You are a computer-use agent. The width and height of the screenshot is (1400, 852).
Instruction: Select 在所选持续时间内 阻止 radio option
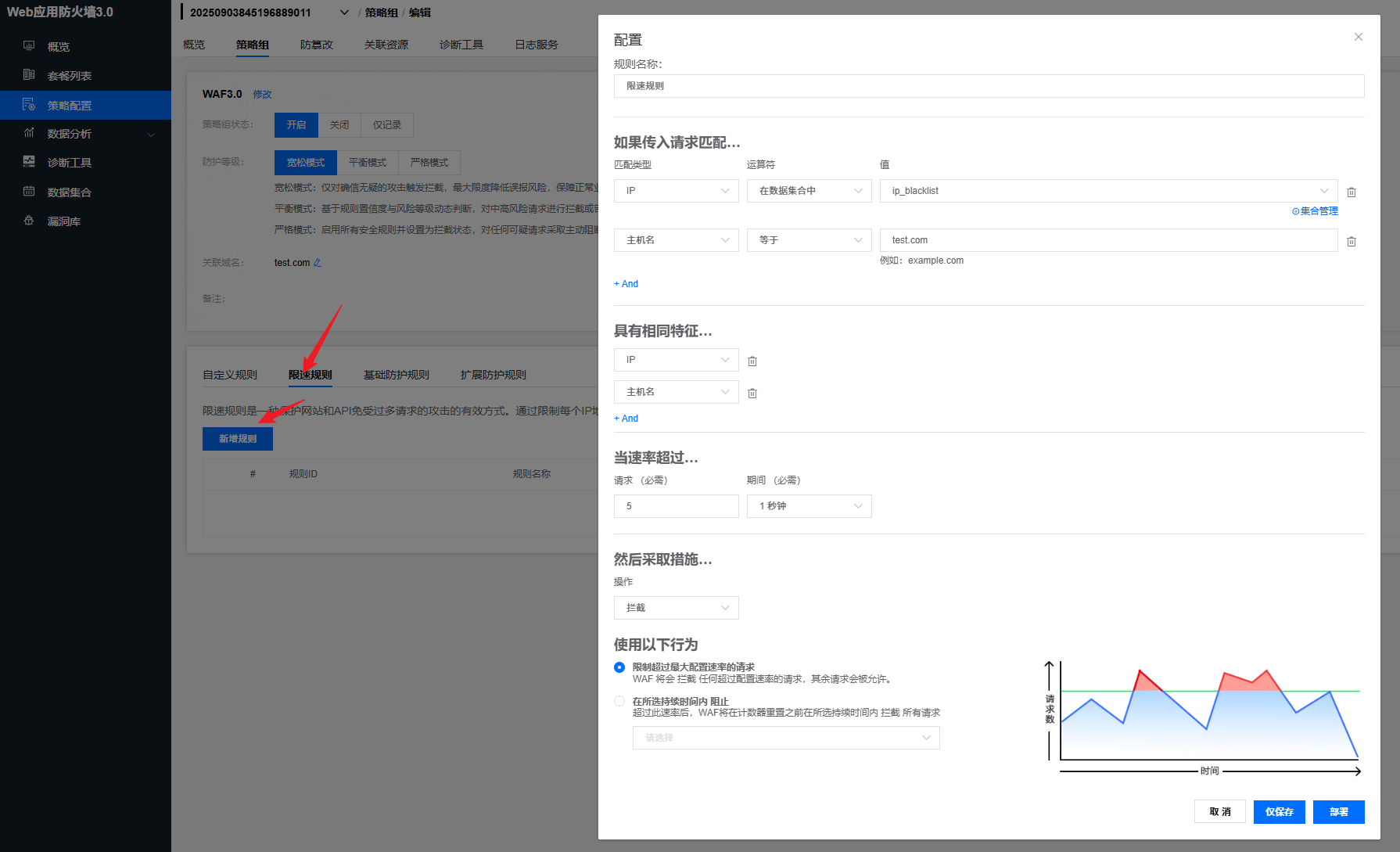(619, 702)
